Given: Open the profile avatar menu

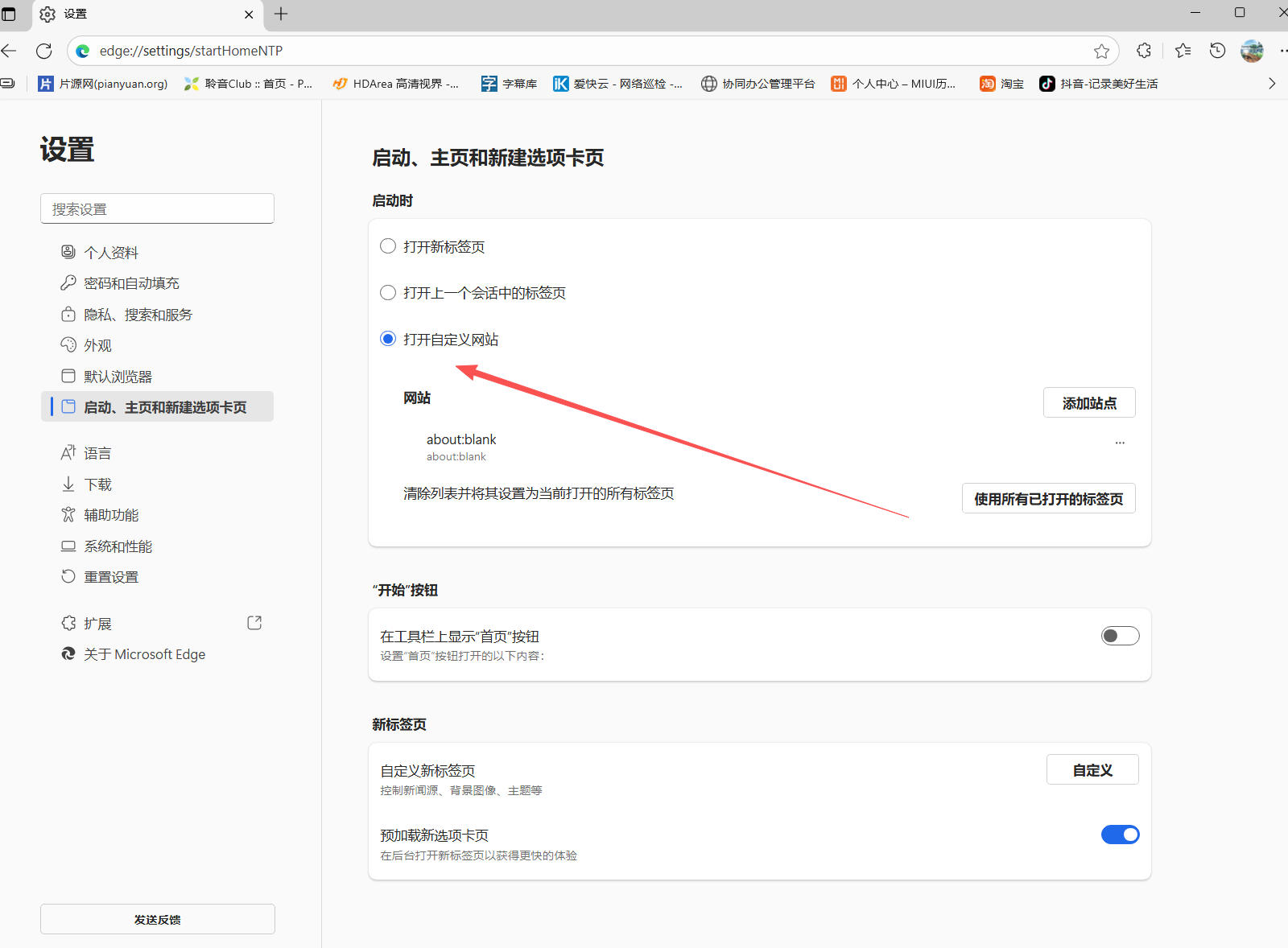Looking at the screenshot, I should coord(1252,51).
